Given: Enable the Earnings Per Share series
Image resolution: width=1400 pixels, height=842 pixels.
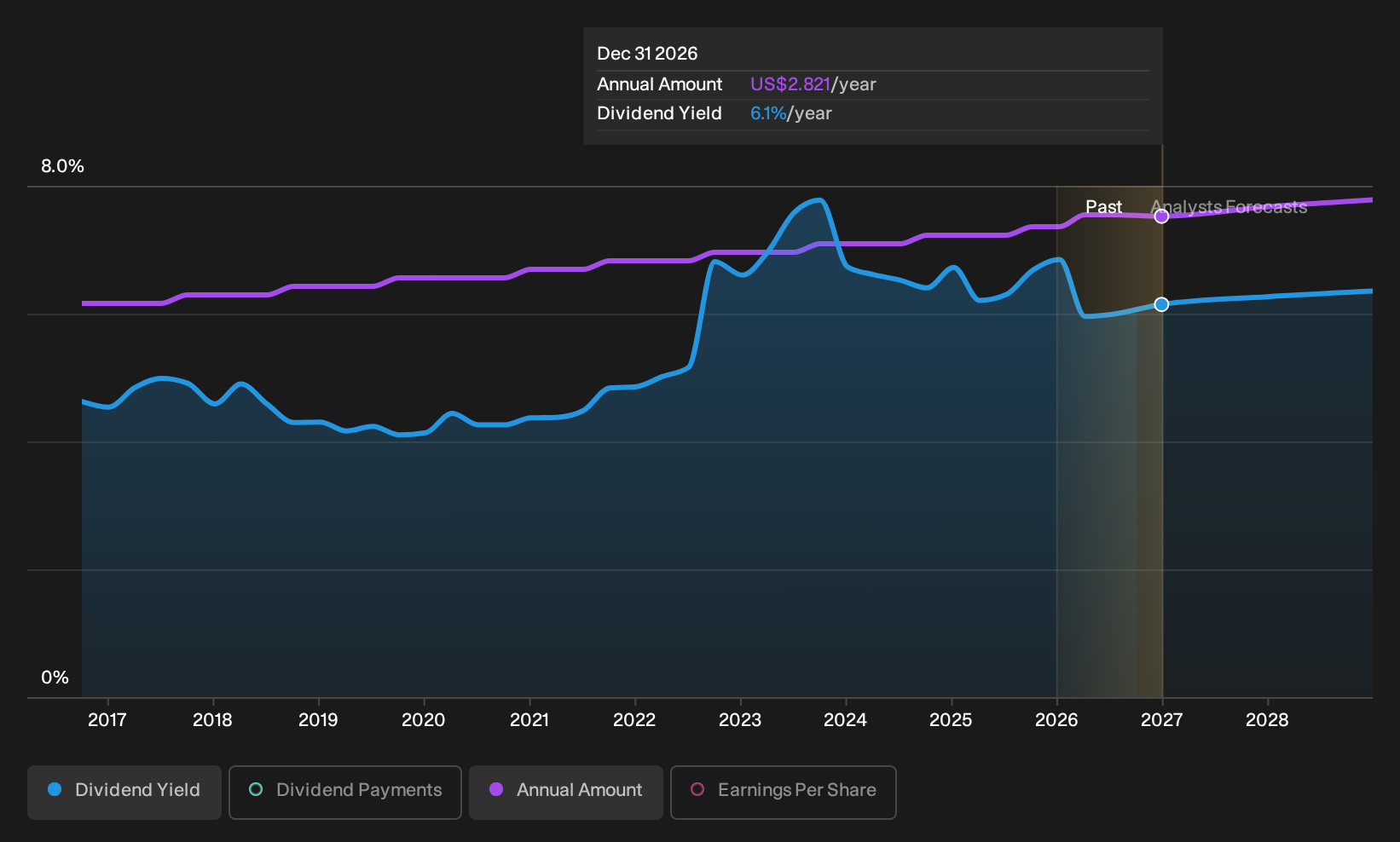Looking at the screenshot, I should coord(784,793).
